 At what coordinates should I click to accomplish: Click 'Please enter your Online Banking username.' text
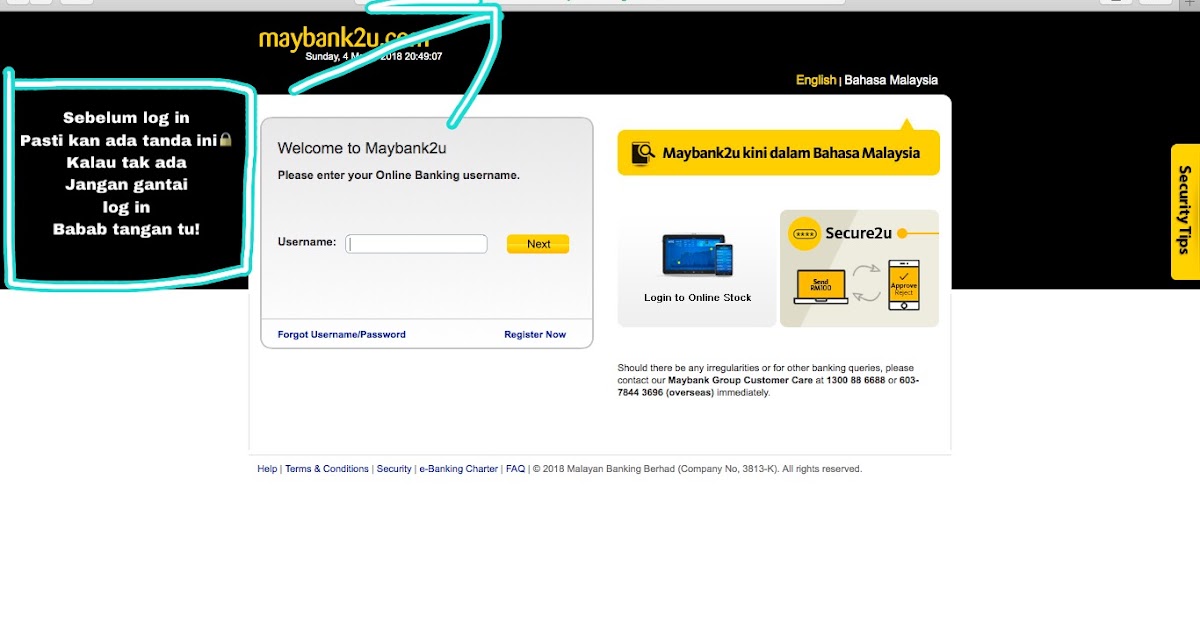pos(399,175)
